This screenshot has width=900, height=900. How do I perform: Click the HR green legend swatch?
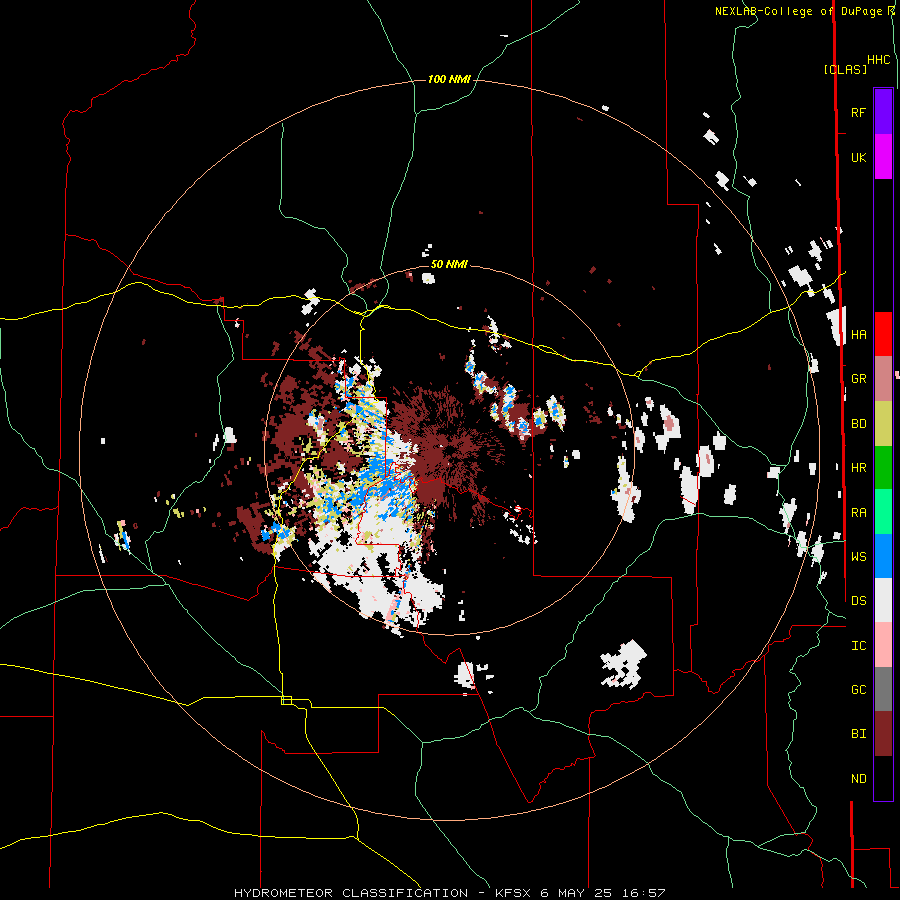(883, 467)
